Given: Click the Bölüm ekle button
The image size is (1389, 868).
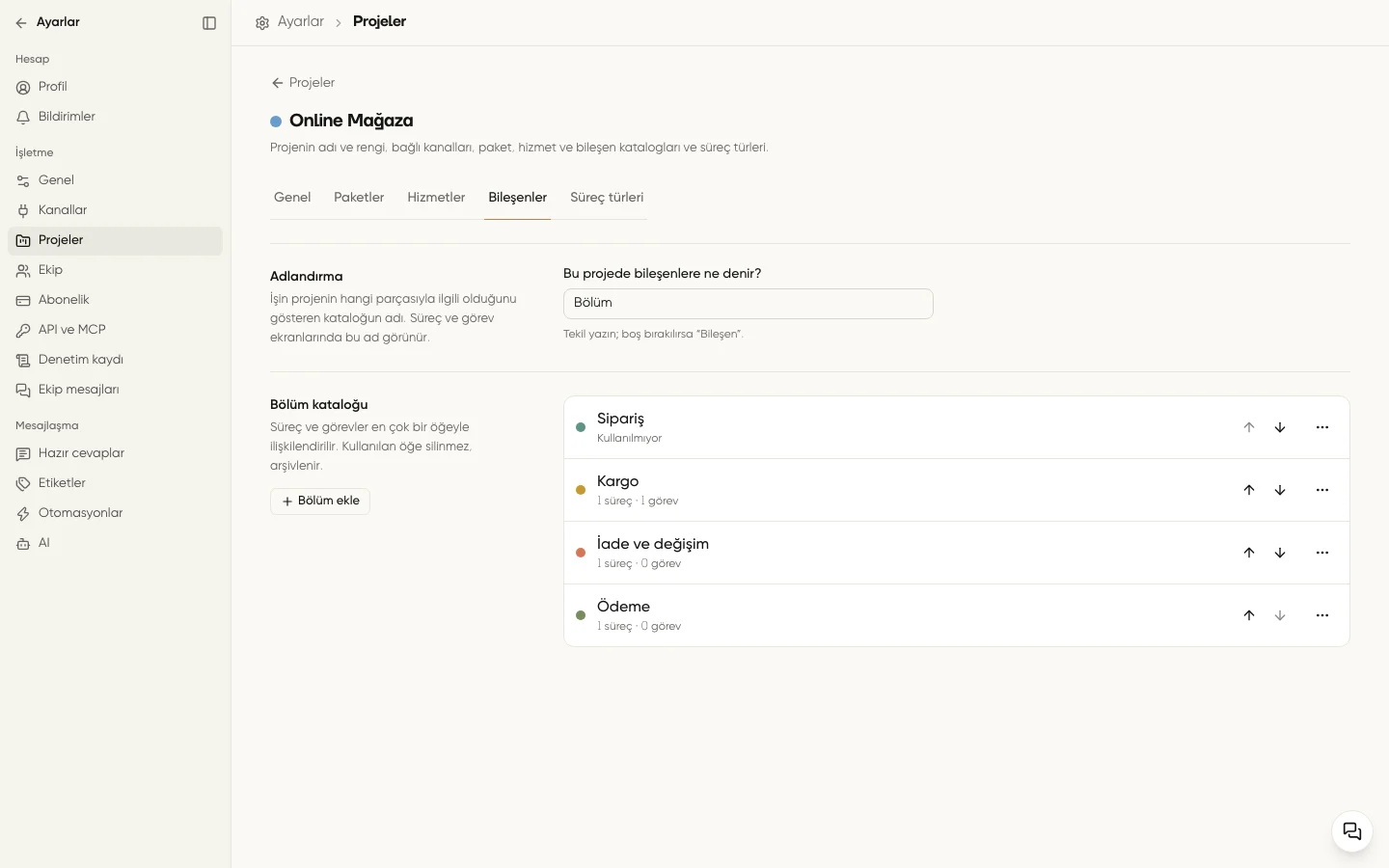Looking at the screenshot, I should pos(320,502).
